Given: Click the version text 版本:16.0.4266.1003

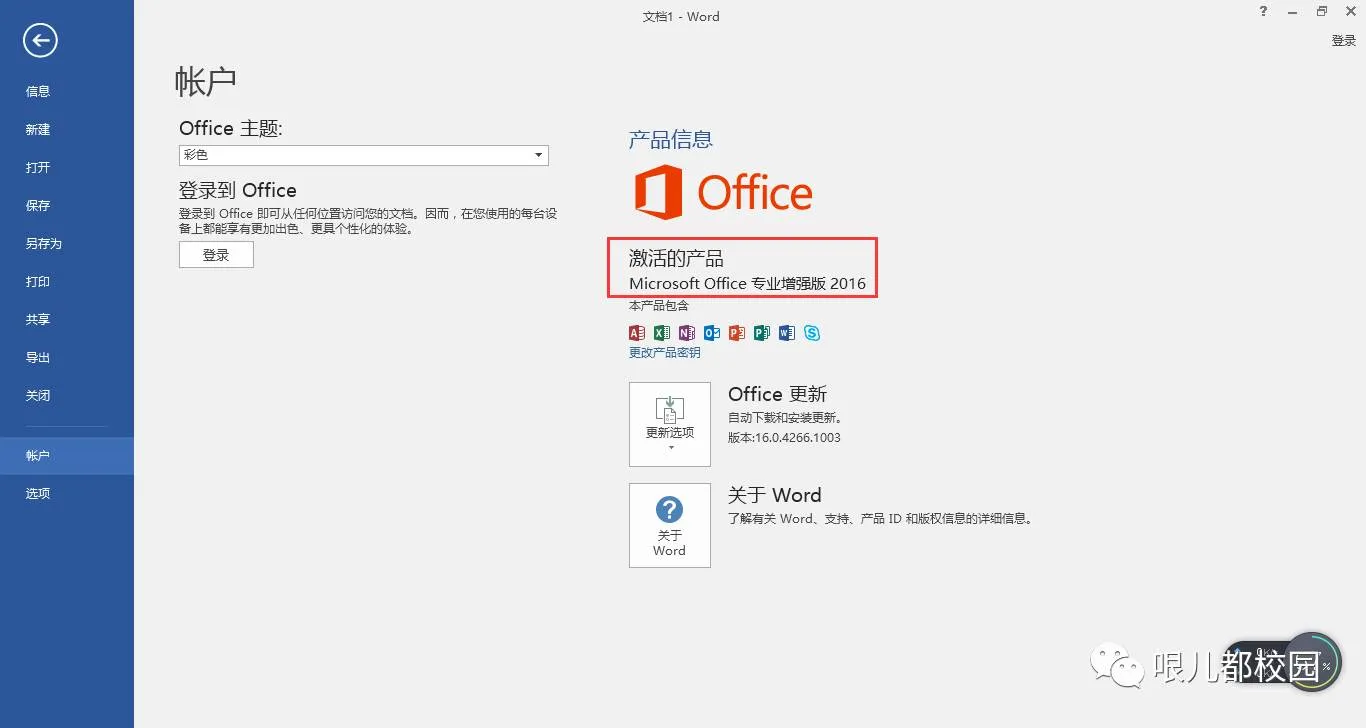Looking at the screenshot, I should pyautogui.click(x=784, y=437).
